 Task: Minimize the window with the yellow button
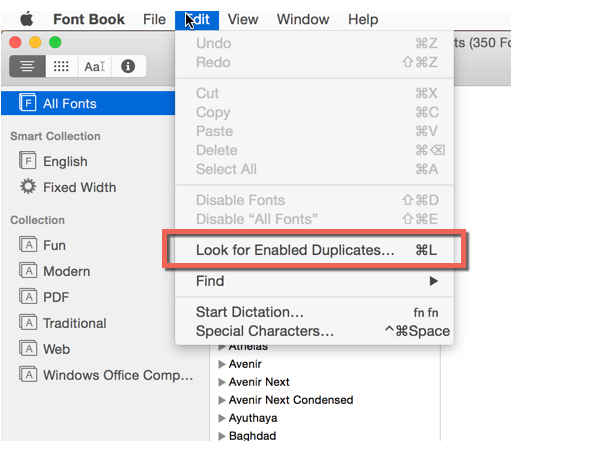pos(35,42)
